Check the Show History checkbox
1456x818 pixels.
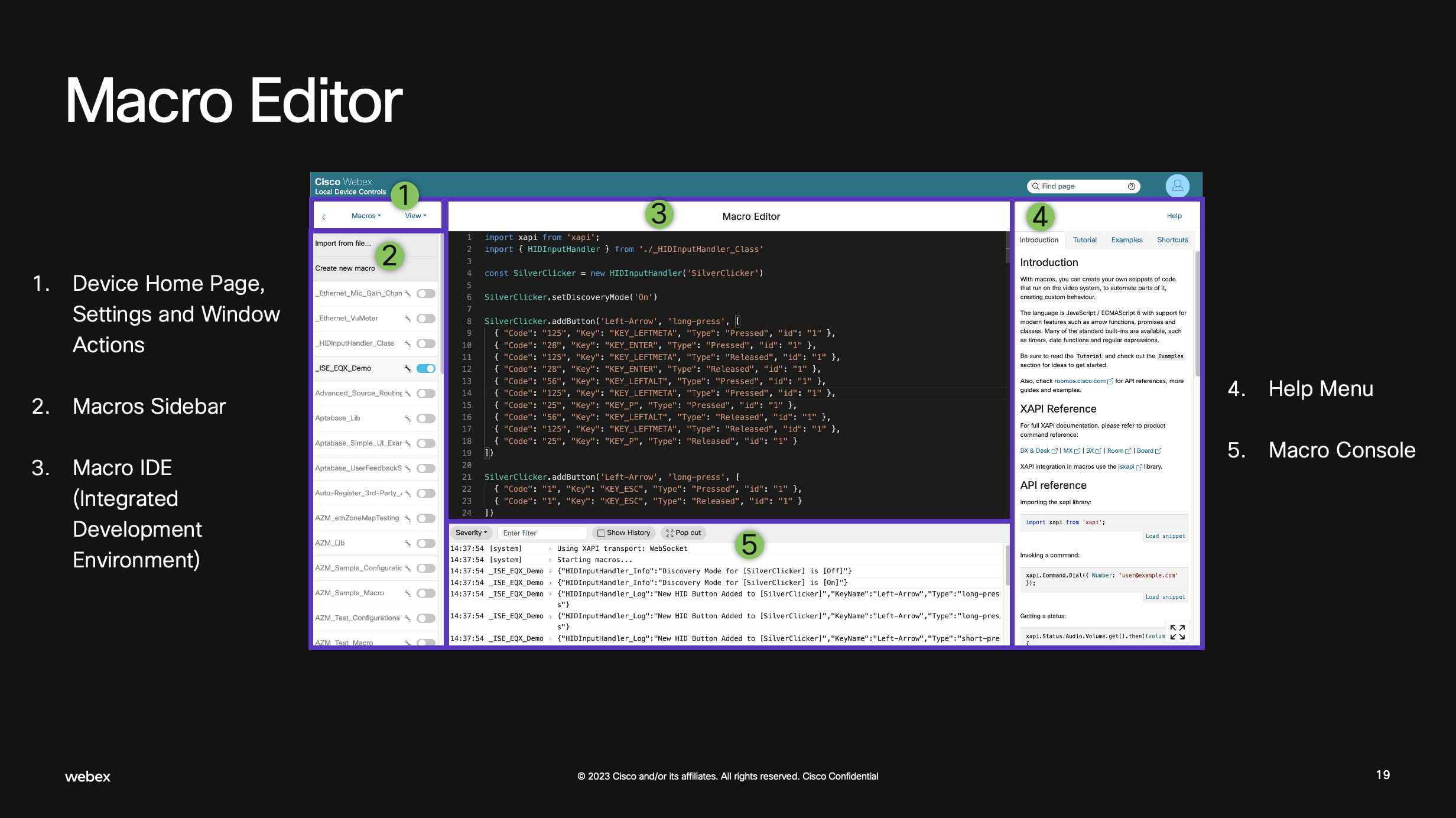601,533
